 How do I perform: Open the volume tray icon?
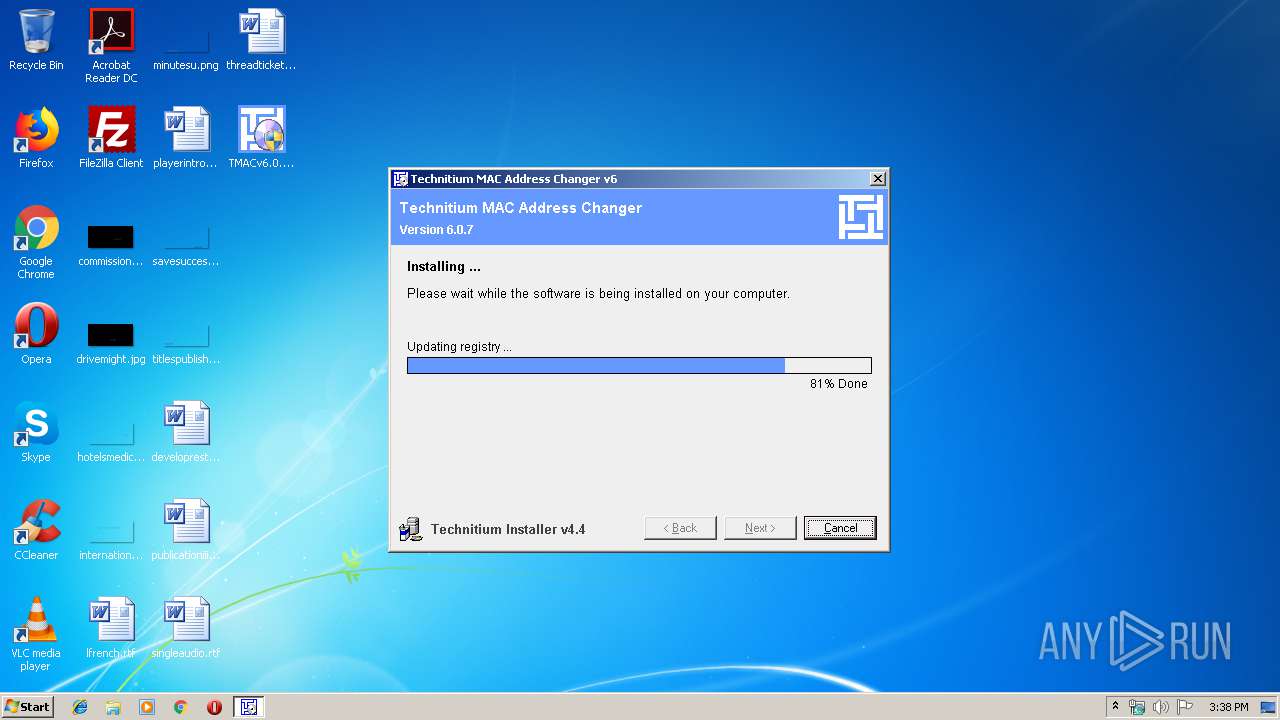(x=1161, y=707)
